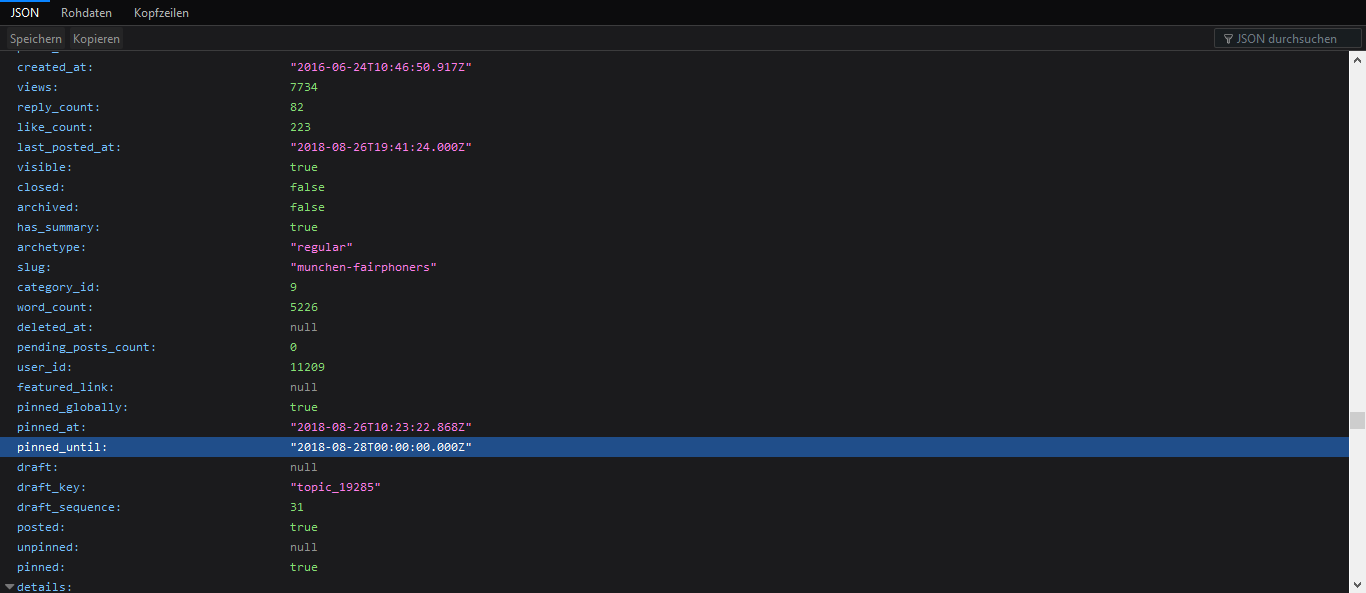Image resolution: width=1366 pixels, height=593 pixels.
Task: Select the value 11209
Action: coord(307,367)
